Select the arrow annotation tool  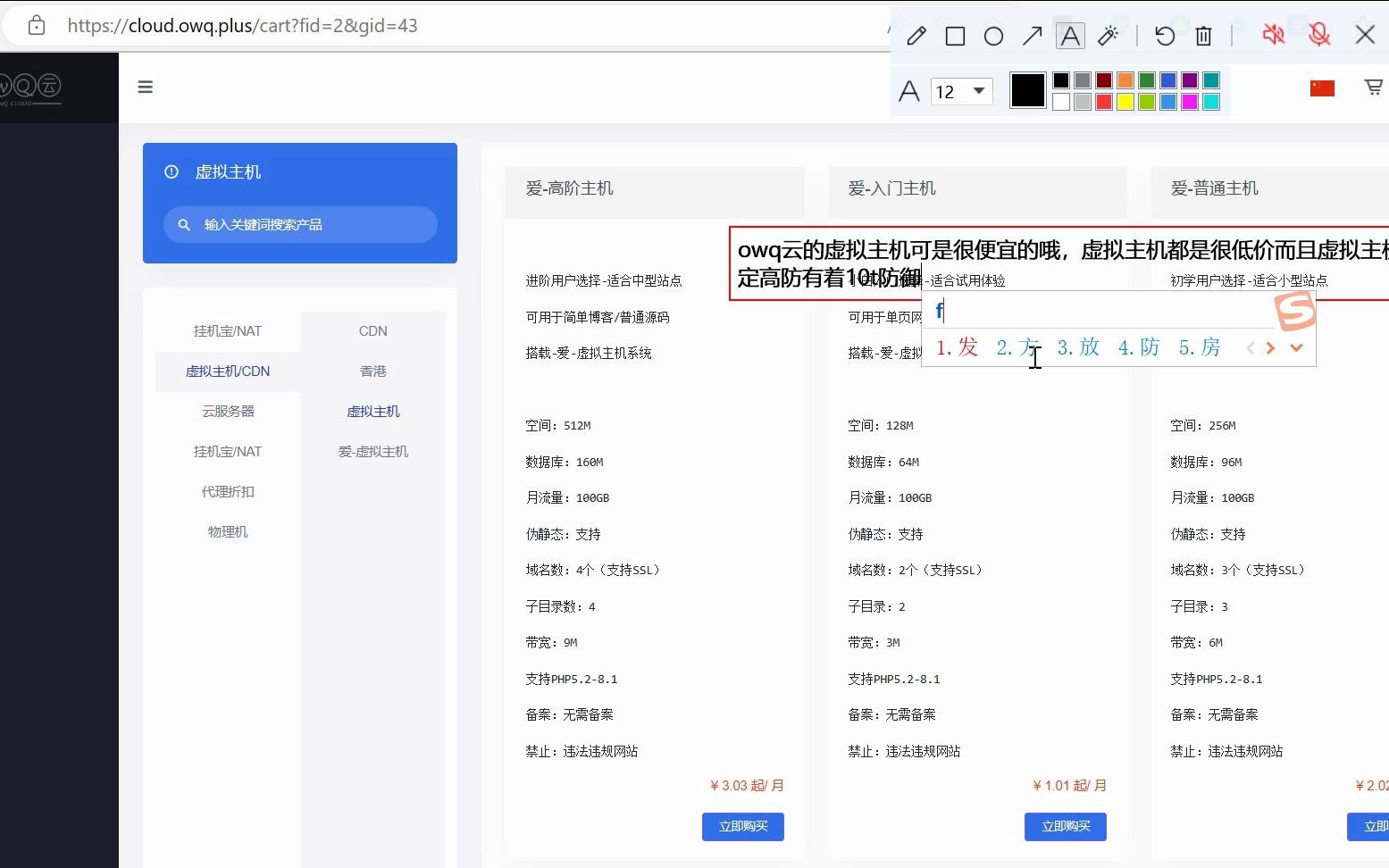[1032, 36]
